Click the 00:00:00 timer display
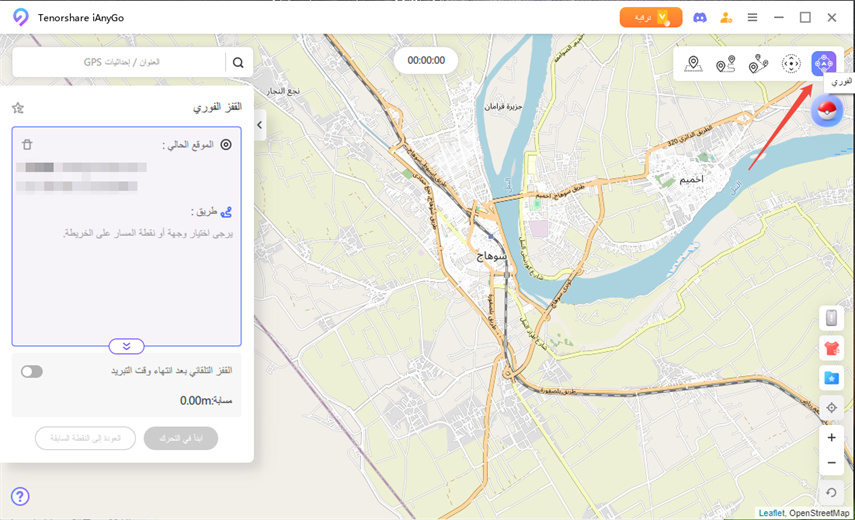 click(426, 61)
